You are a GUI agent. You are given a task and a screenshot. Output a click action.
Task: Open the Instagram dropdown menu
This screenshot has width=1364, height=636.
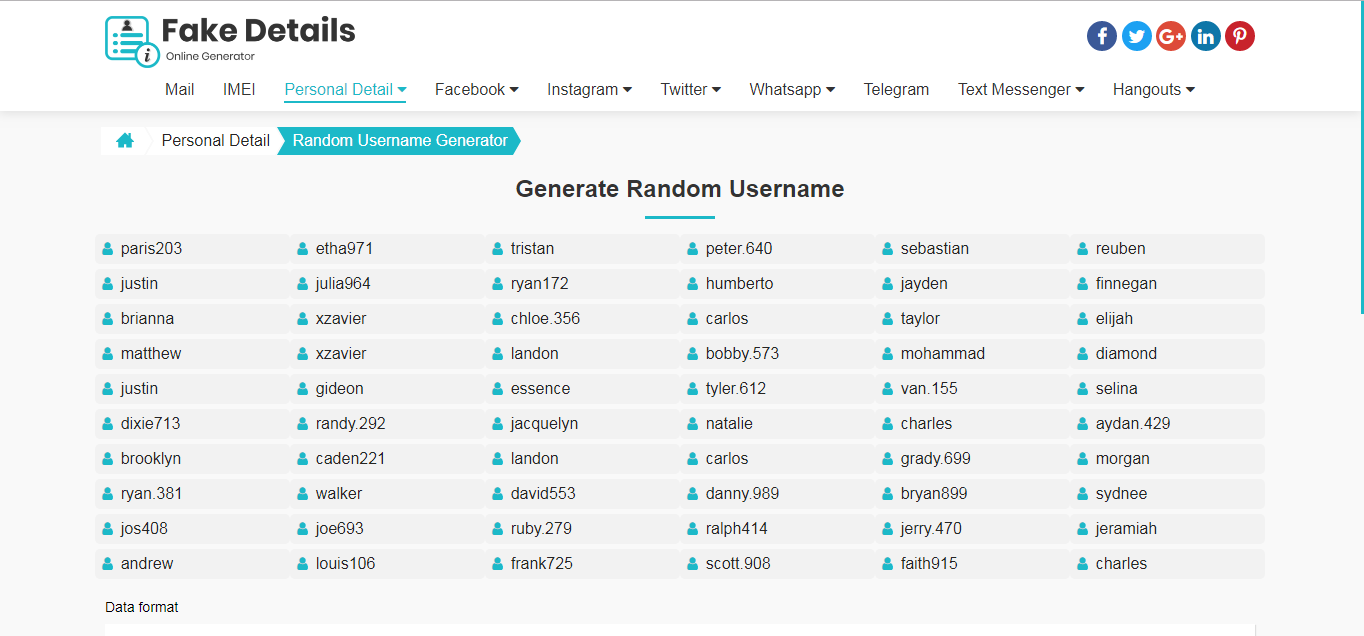[x=589, y=89]
